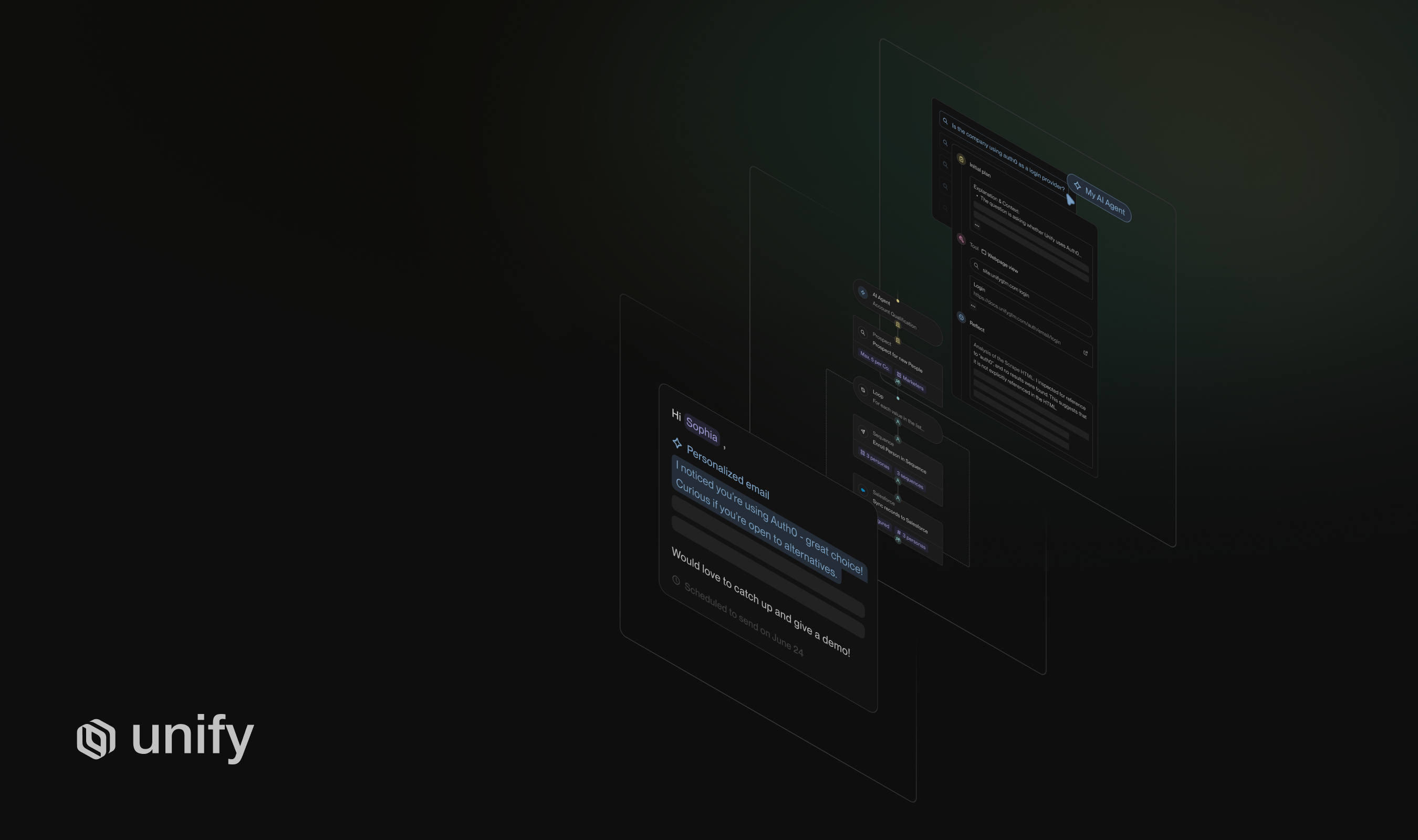The image size is (1418, 840).
Task: Click the Max. 5 per Co. tag
Action: pos(874,361)
